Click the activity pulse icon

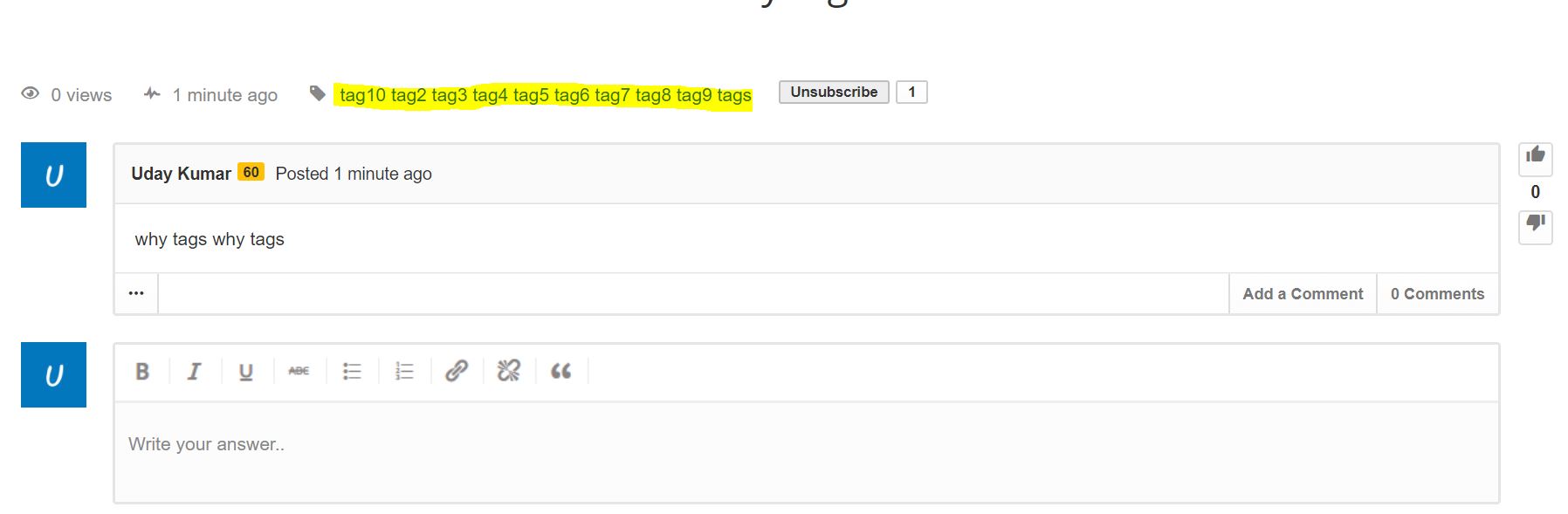[x=152, y=93]
